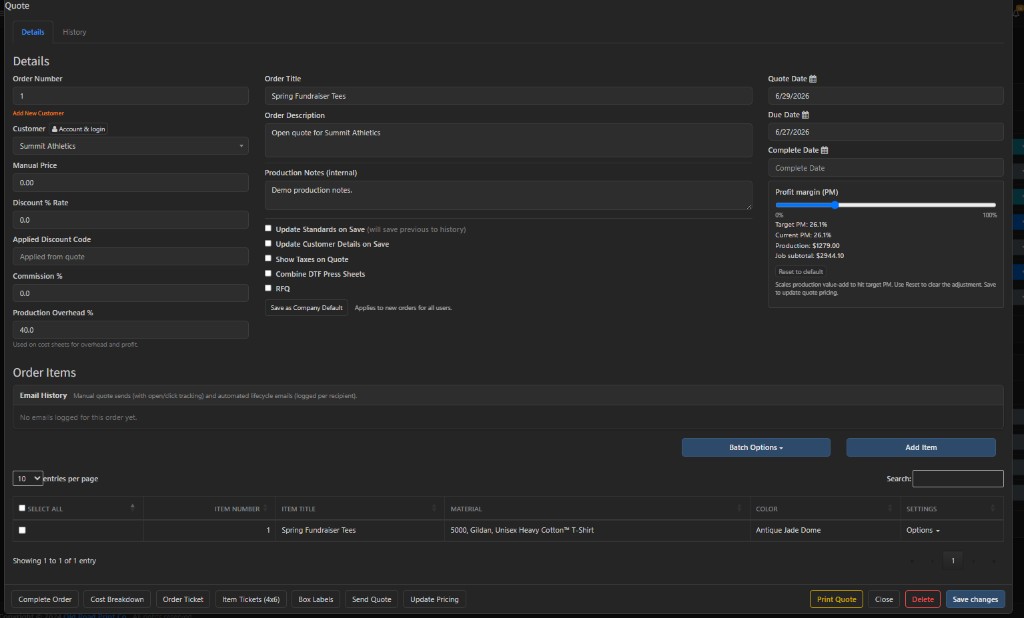This screenshot has width=1024, height=618.
Task: Click the Applied Discount Code field
Action: pyautogui.click(x=131, y=257)
